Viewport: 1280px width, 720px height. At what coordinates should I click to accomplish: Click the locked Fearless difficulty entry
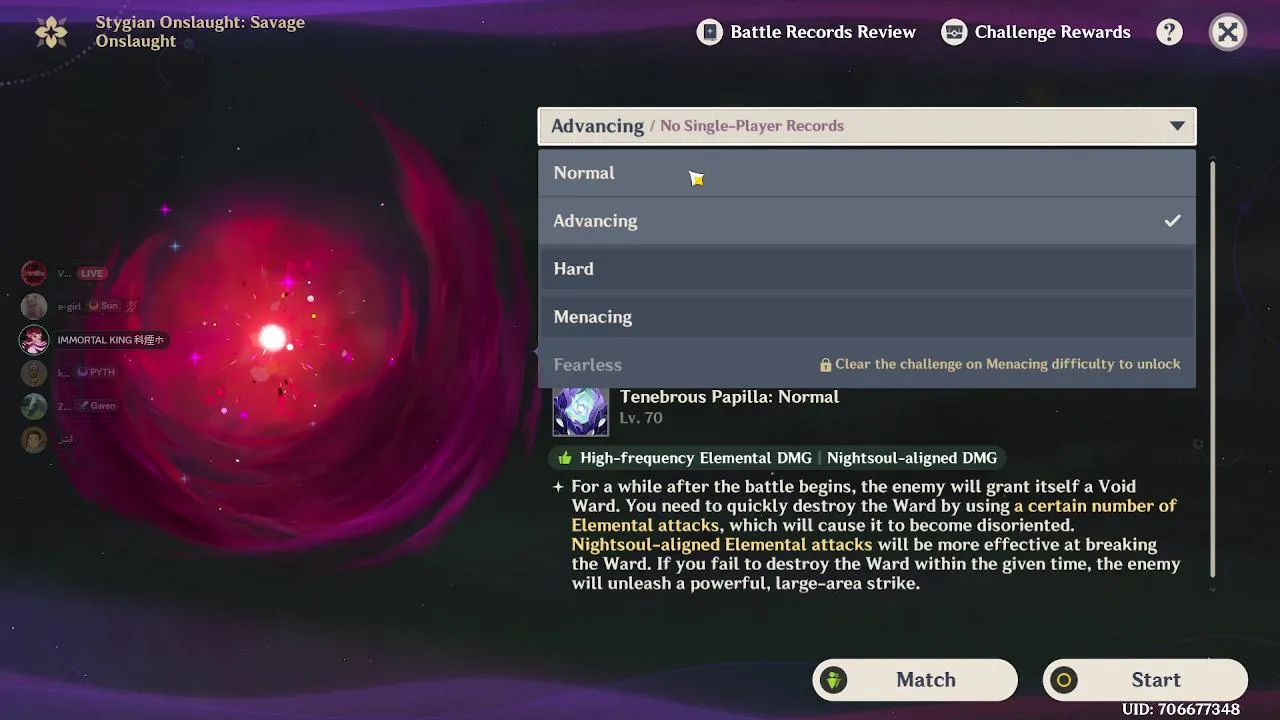(x=867, y=365)
